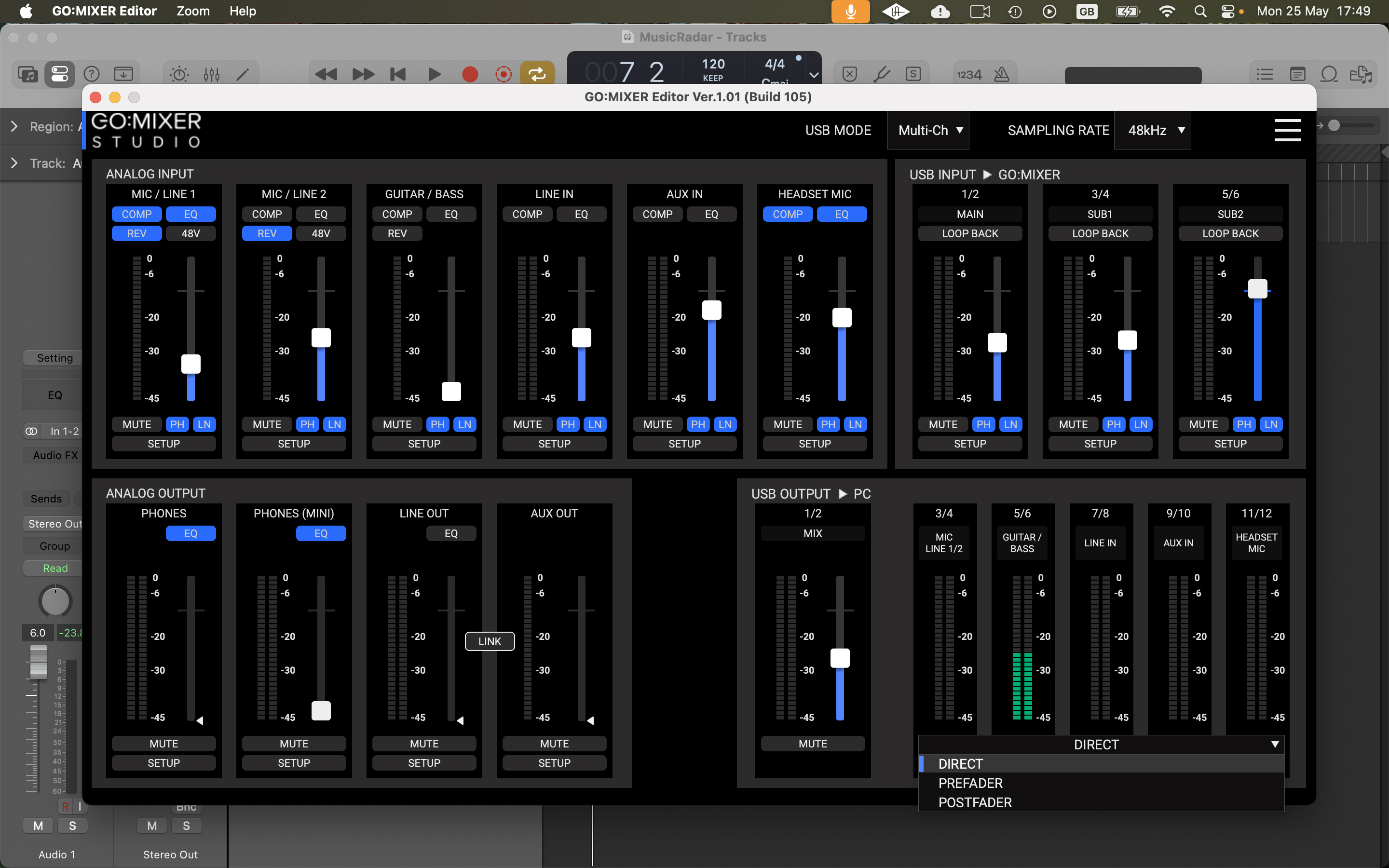This screenshot has height=868, width=1389.
Task: Click the LINK button between outputs
Action: pos(490,641)
